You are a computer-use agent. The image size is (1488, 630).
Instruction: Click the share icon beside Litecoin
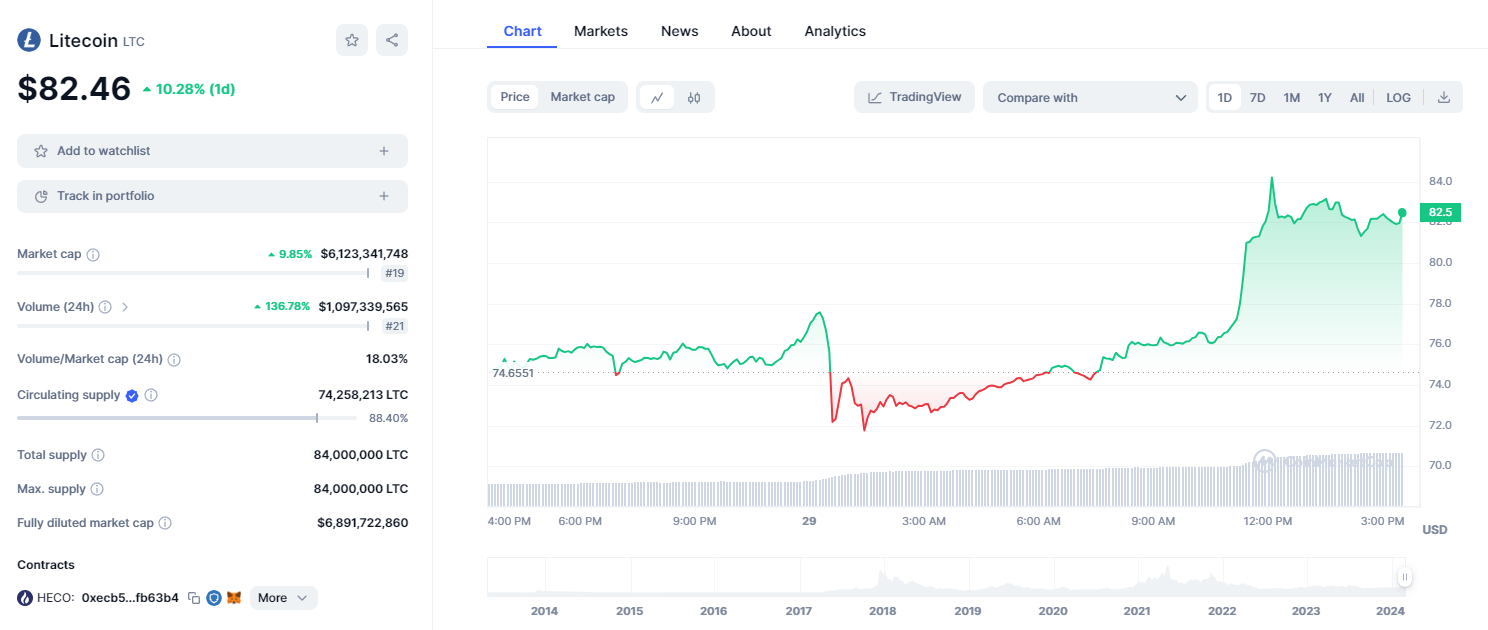click(392, 40)
